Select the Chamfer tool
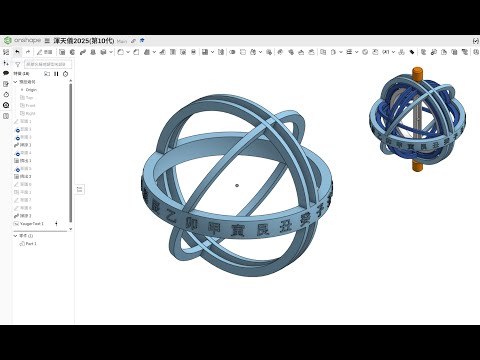Viewport: 480px width, 360px height. coord(136,52)
